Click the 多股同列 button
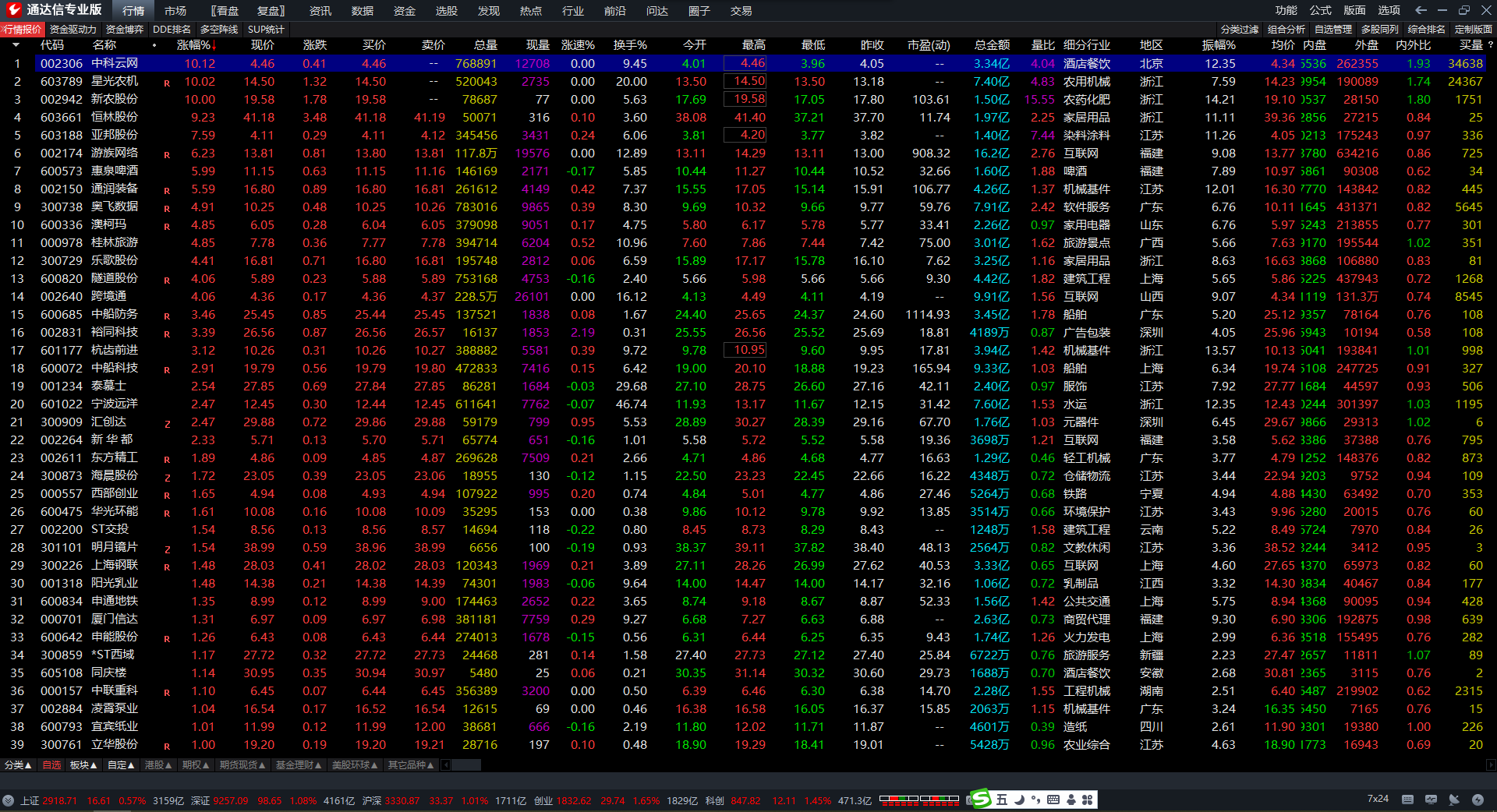The image size is (1497, 812). [x=1380, y=30]
